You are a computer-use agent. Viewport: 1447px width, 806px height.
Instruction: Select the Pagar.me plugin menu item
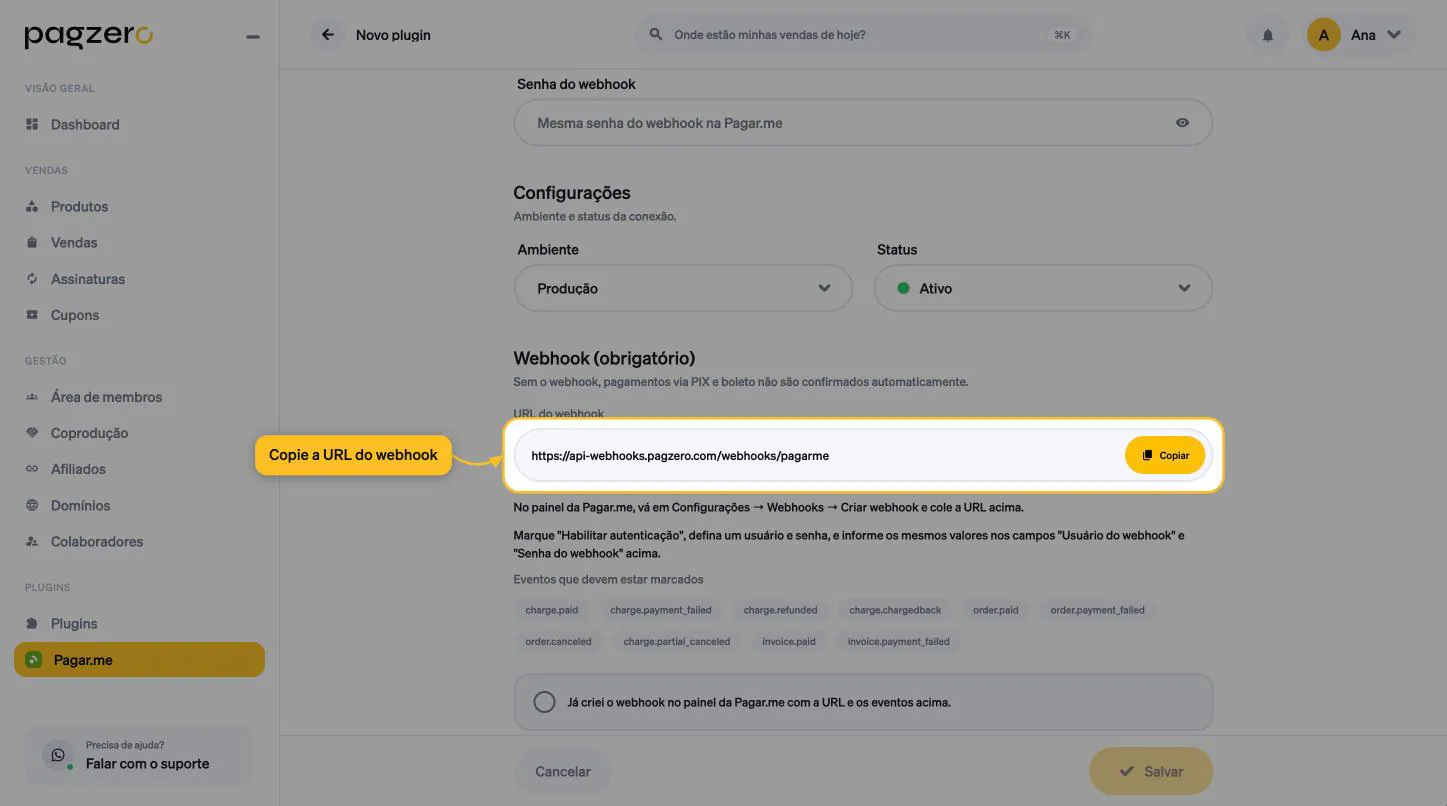point(139,660)
